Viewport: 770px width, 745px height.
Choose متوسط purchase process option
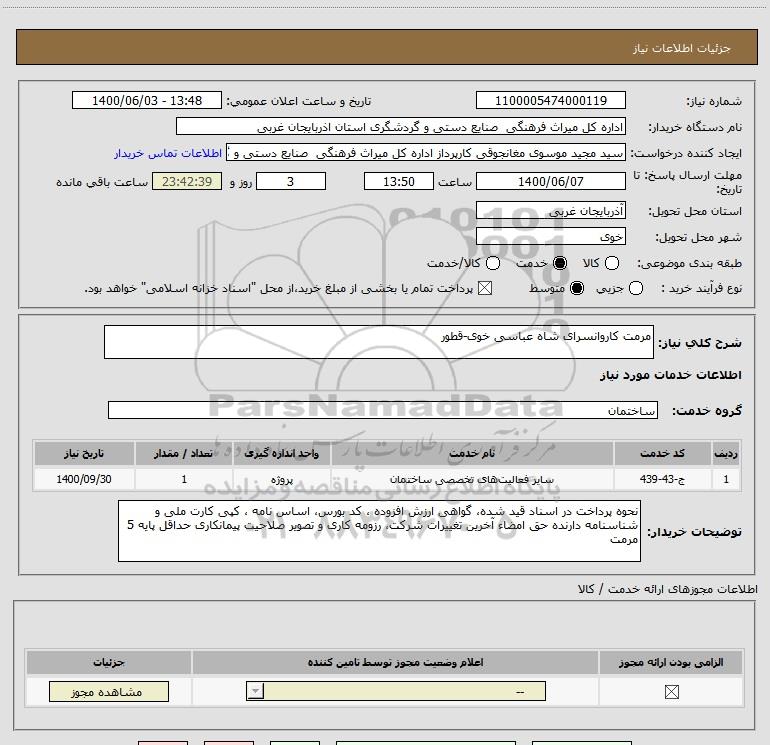[x=577, y=288]
